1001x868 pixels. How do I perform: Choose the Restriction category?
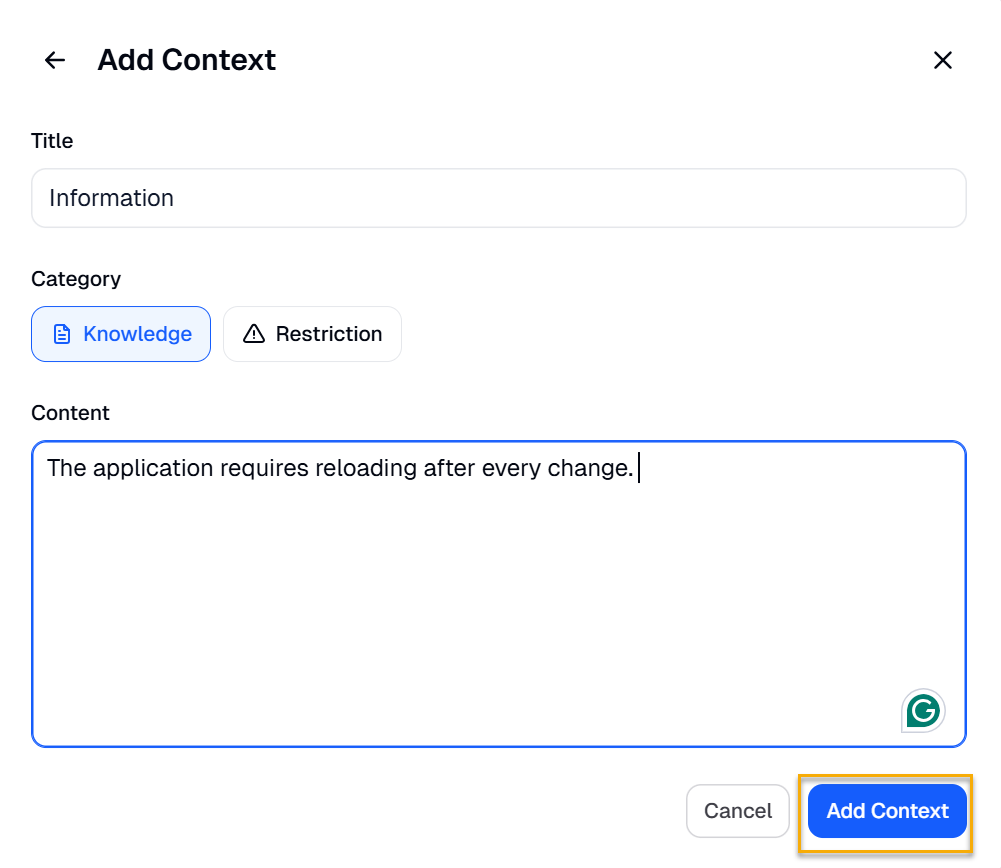[312, 334]
